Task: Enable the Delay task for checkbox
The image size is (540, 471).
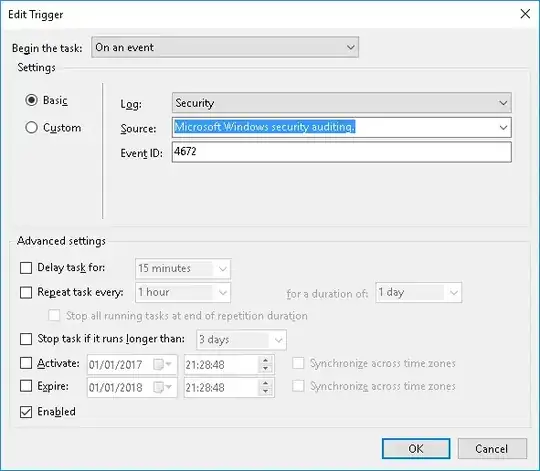Action: [x=26, y=268]
